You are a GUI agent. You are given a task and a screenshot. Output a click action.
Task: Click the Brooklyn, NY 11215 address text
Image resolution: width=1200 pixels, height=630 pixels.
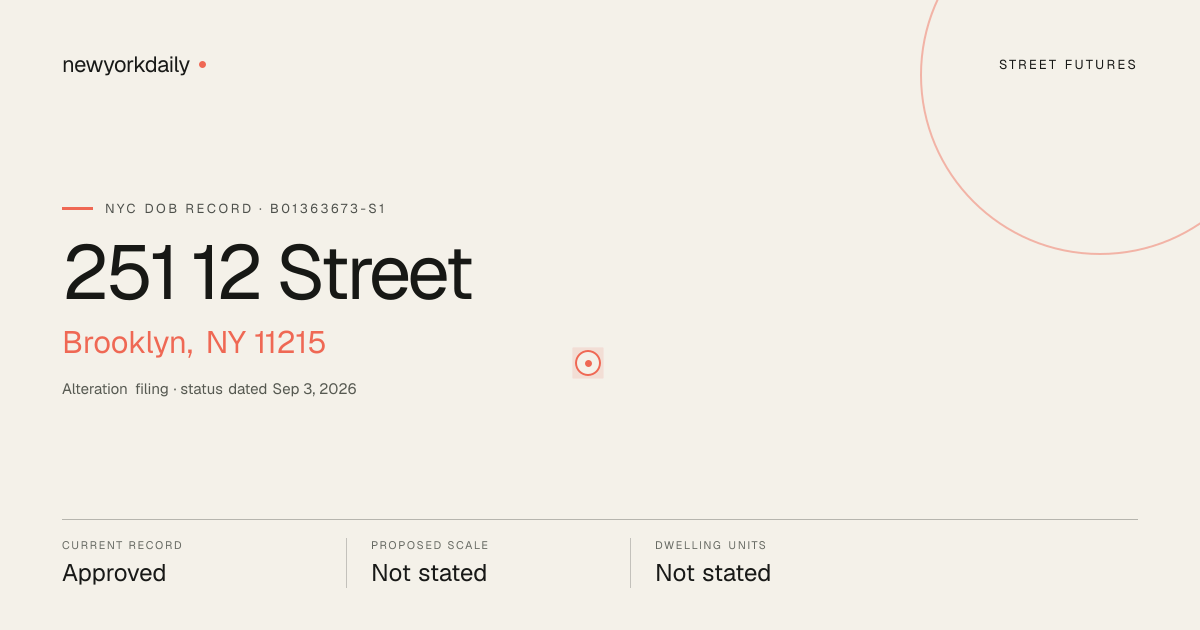194,343
